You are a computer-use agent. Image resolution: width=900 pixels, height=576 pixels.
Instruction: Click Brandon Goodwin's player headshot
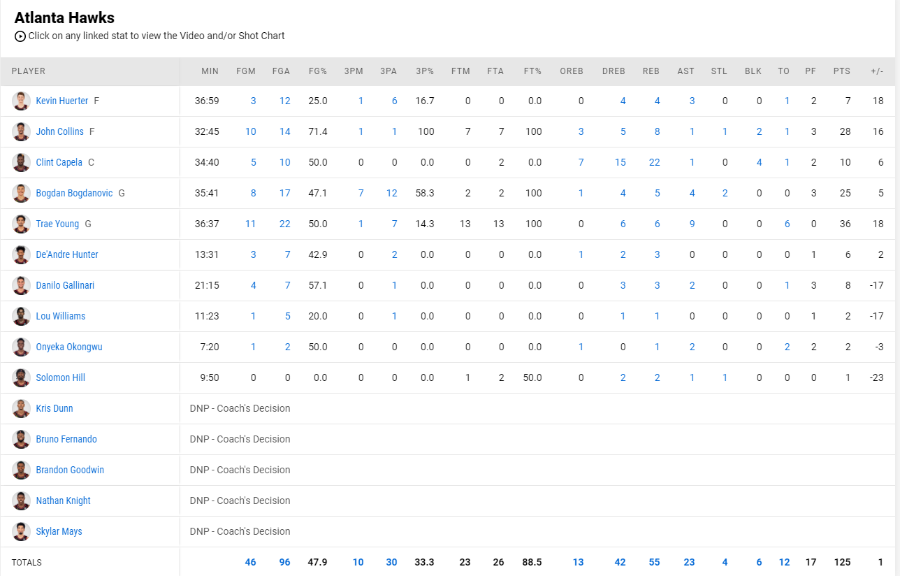point(21,470)
